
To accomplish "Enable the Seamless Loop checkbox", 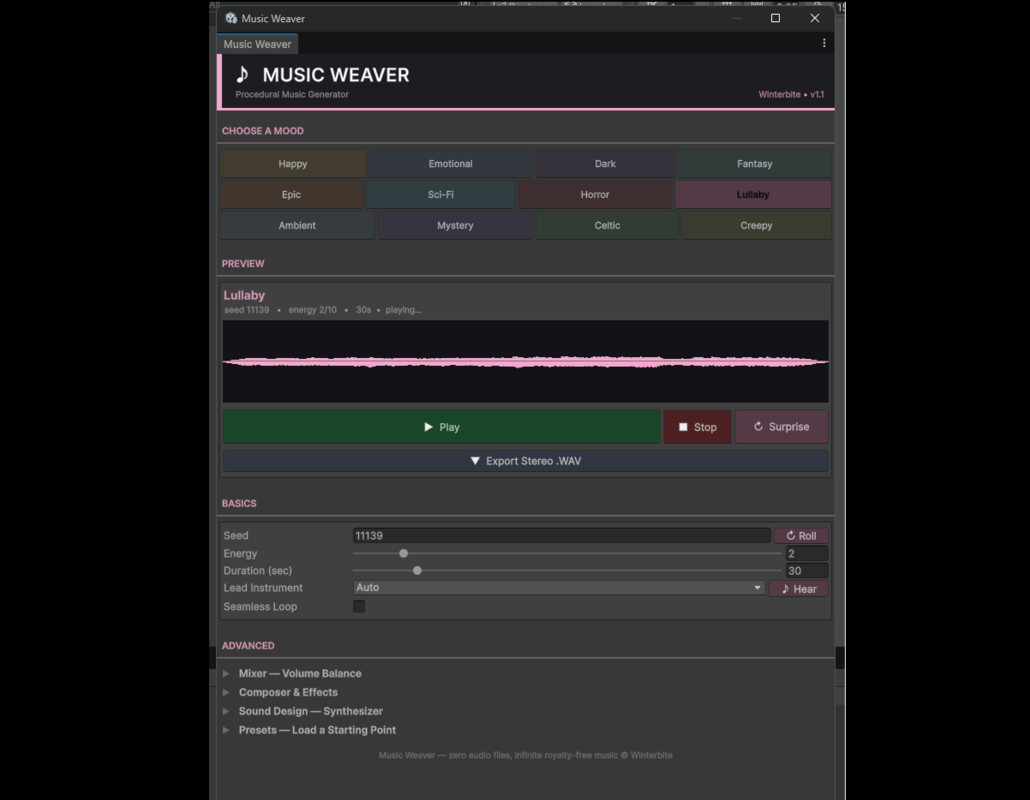I will (x=359, y=606).
